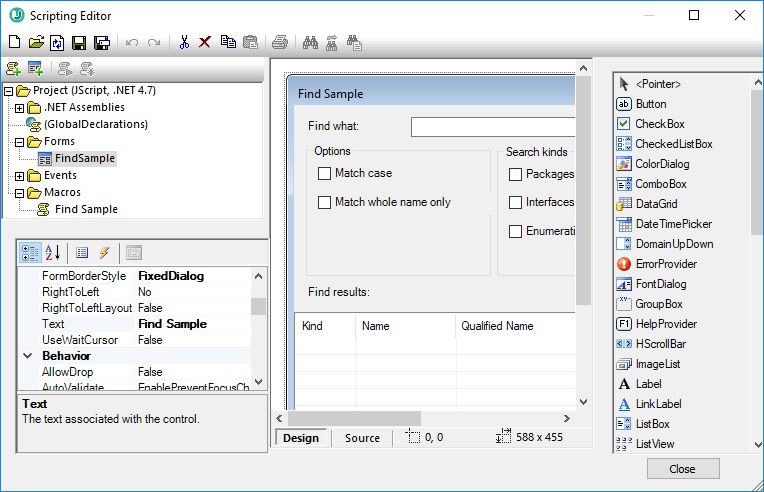The height and width of the screenshot is (492, 764).
Task: Select the Alphabetical sort properties icon
Action: (53, 253)
